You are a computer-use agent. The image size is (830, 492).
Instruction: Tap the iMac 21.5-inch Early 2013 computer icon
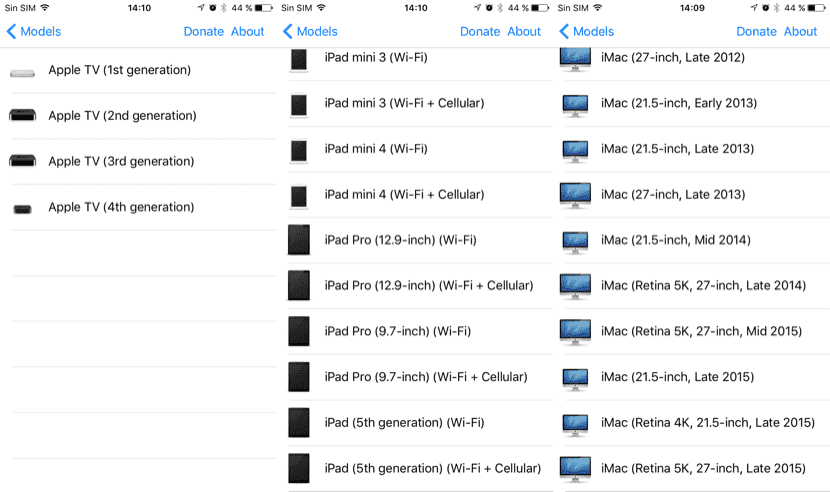tap(575, 105)
